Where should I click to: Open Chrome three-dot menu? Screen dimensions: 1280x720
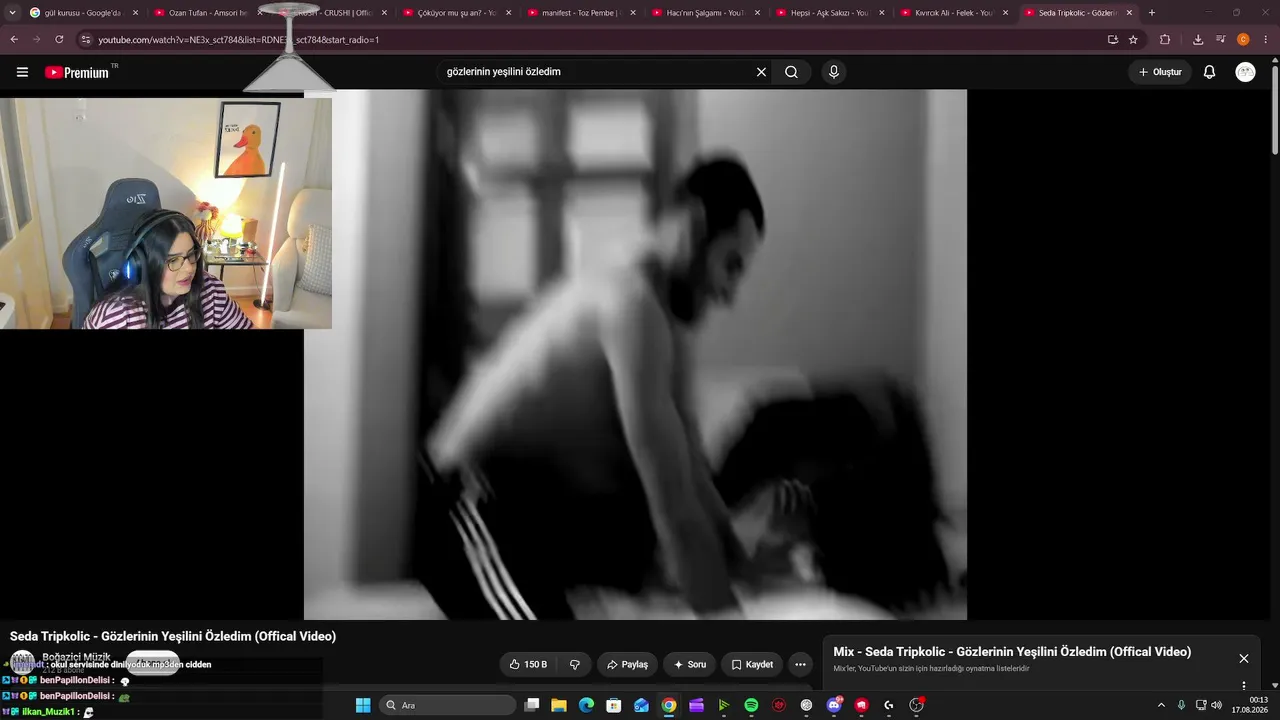(x=1266, y=40)
